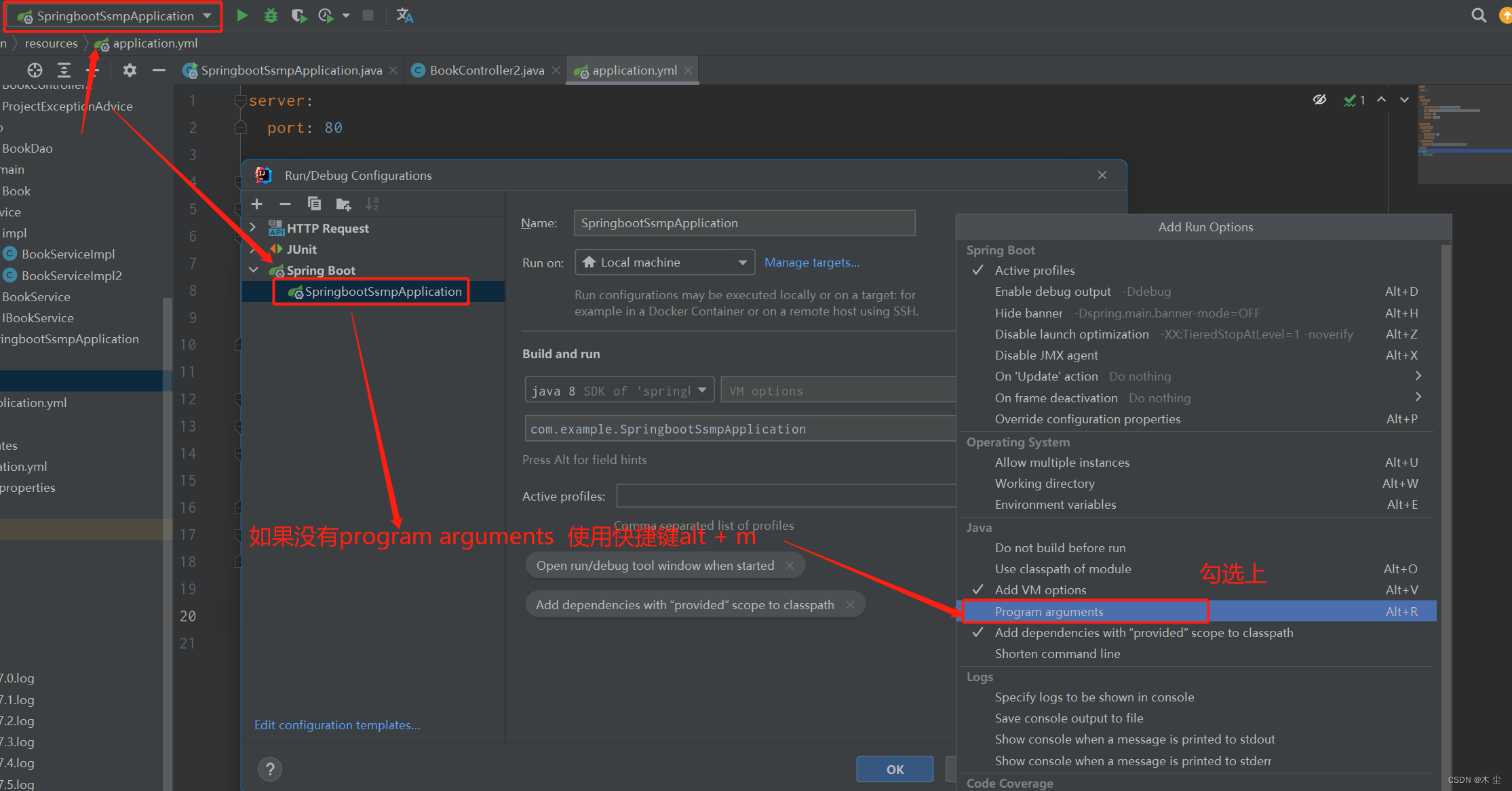Image resolution: width=1512 pixels, height=791 pixels.
Task: Uncheck the Add VM options entry
Action: pyautogui.click(x=1040, y=590)
